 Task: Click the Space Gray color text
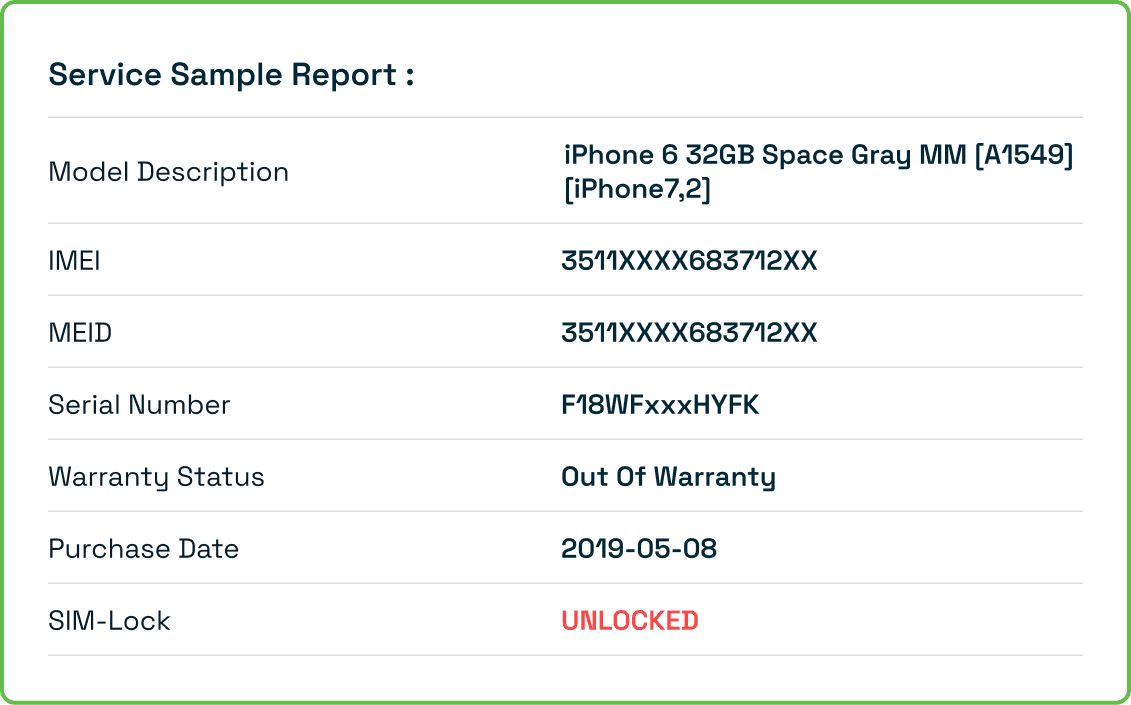[840, 156]
